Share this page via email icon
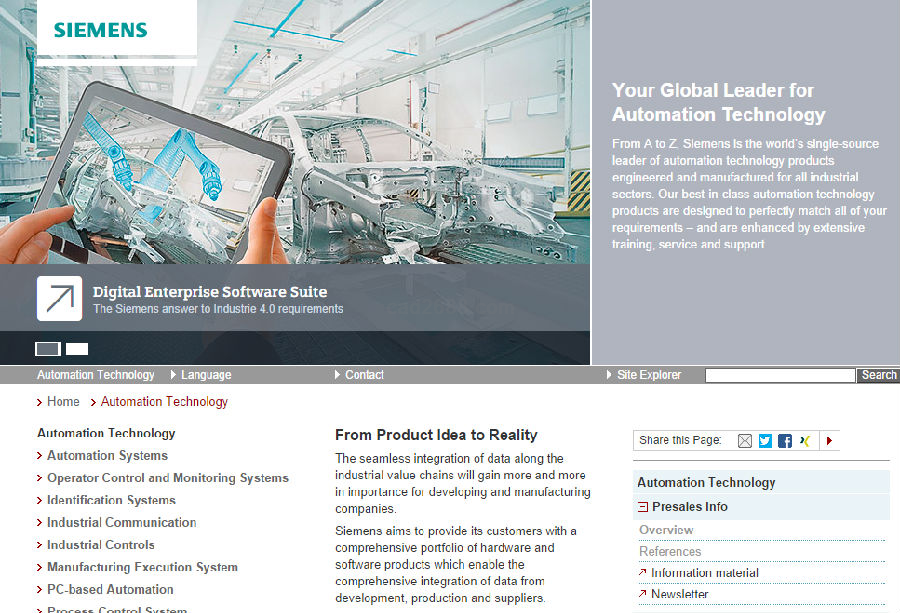 click(x=744, y=440)
